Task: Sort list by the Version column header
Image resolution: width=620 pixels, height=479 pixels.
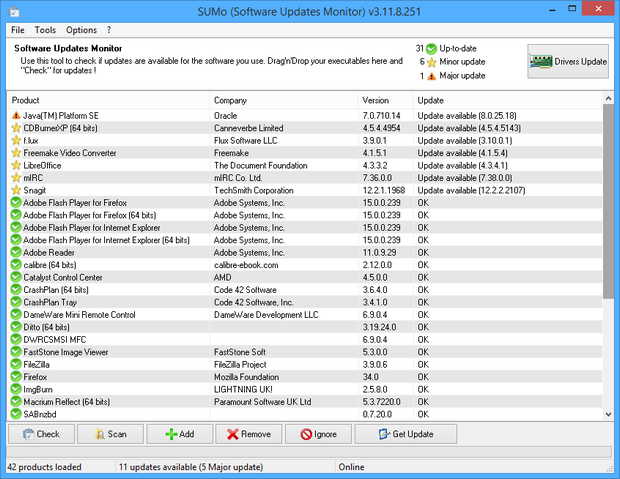Action: pyautogui.click(x=386, y=100)
